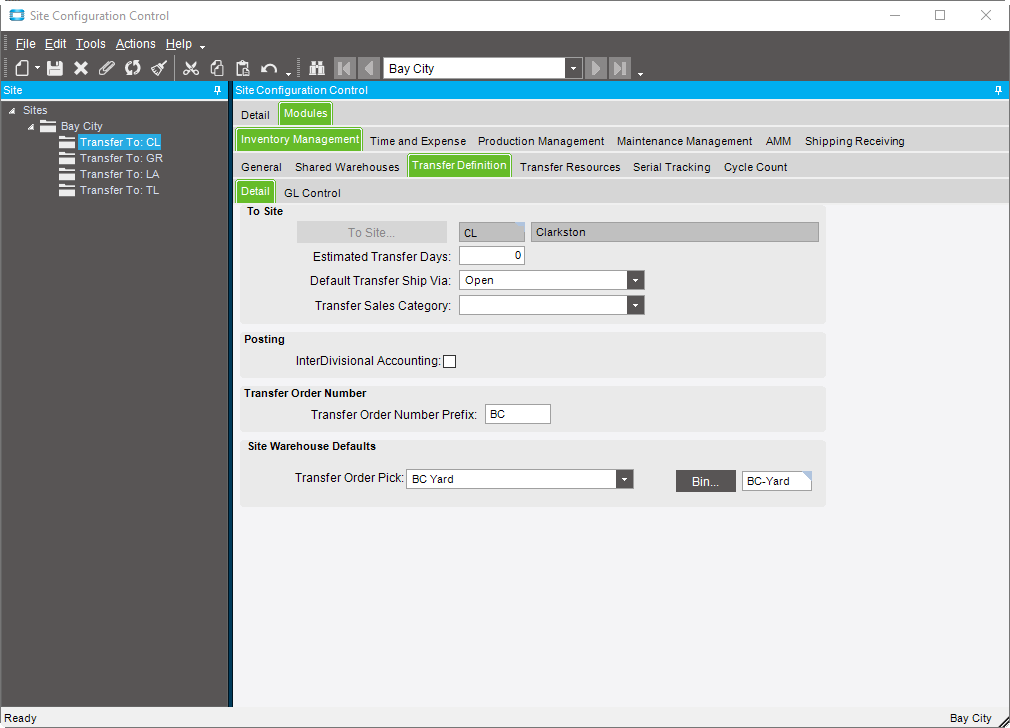1010x728 pixels.
Task: Click the Bin... button
Action: 705,481
